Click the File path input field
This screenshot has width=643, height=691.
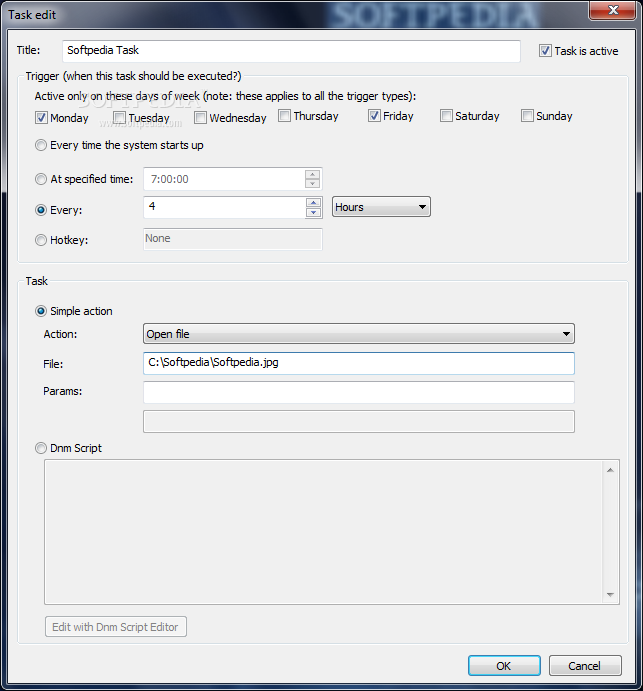coord(359,363)
